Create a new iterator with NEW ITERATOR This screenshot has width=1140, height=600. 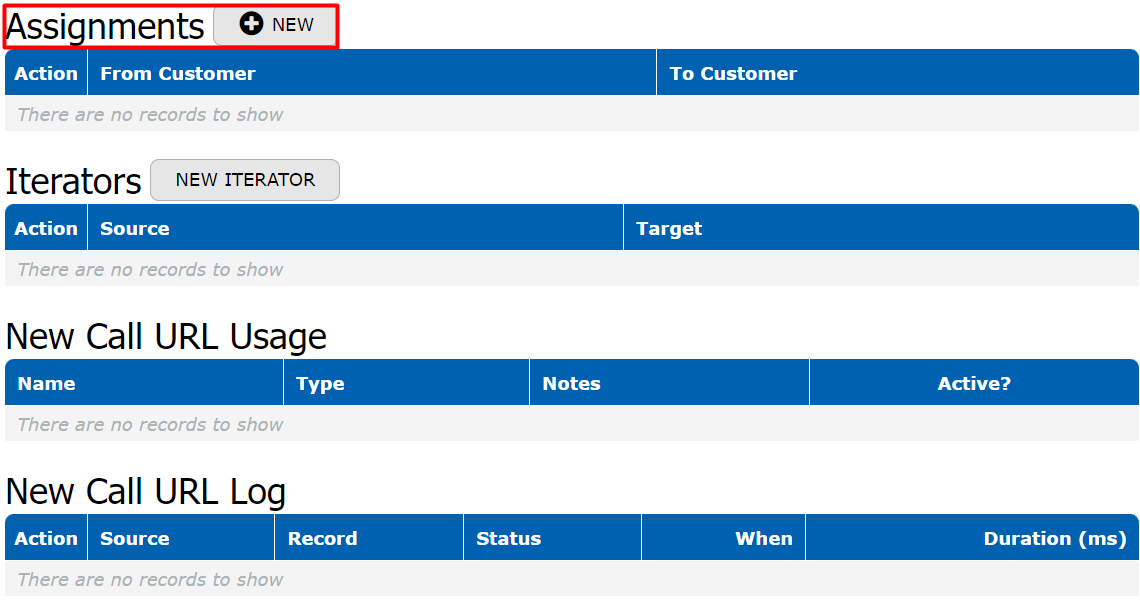pos(245,180)
